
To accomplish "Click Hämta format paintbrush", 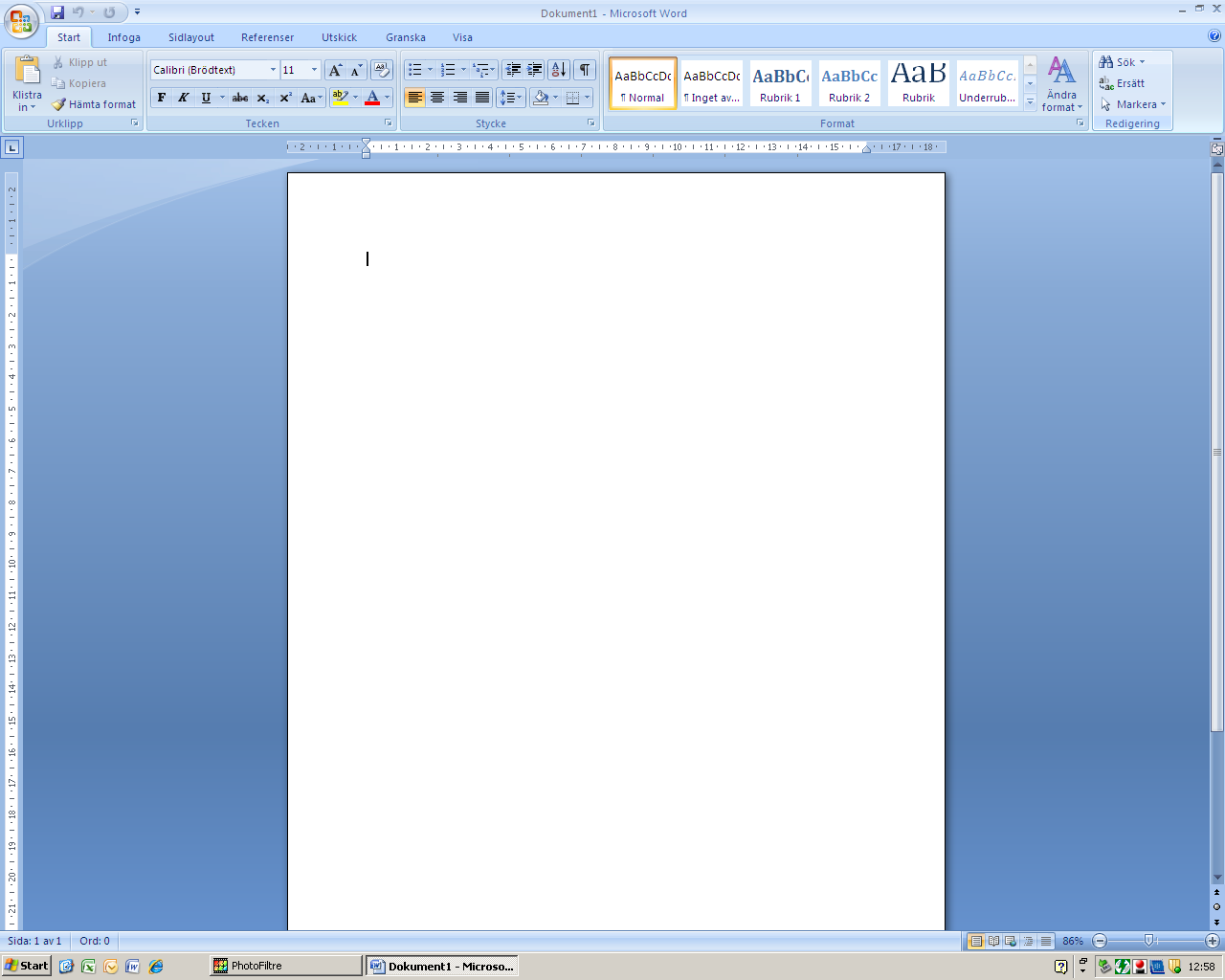I will click(x=94, y=104).
